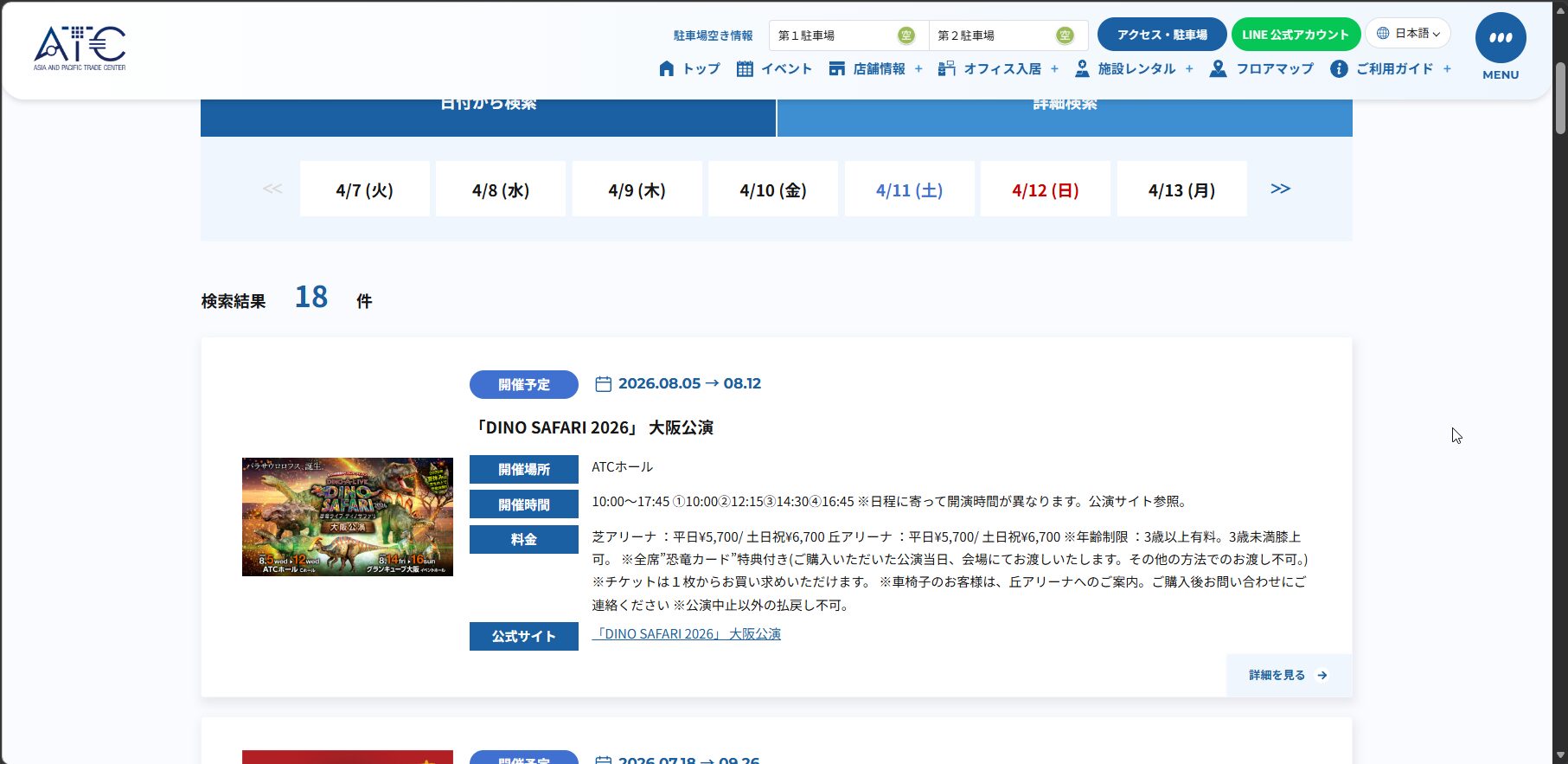Image resolution: width=1568 pixels, height=764 pixels.
Task: Go to previous week with << arrow
Action: click(272, 189)
